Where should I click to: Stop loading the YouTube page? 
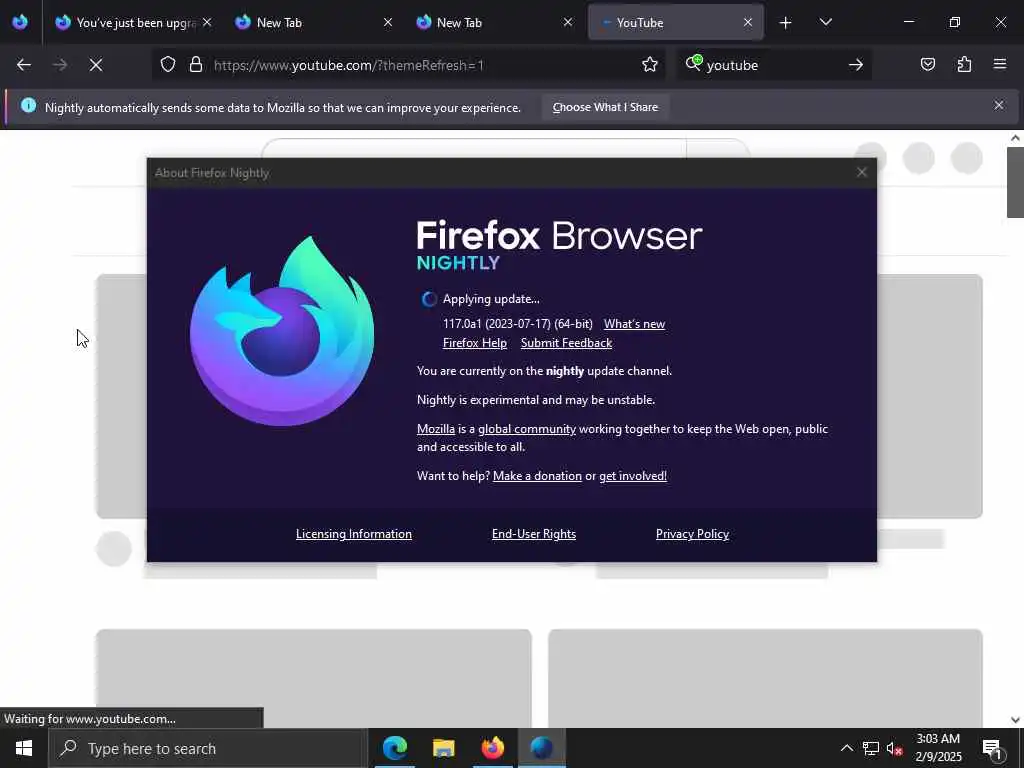tap(96, 65)
